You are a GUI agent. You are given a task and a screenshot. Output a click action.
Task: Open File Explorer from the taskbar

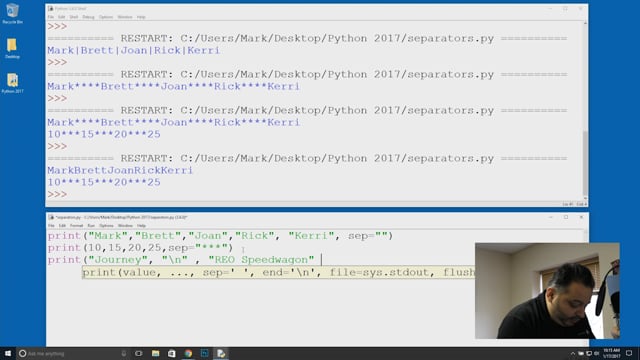click(155, 353)
